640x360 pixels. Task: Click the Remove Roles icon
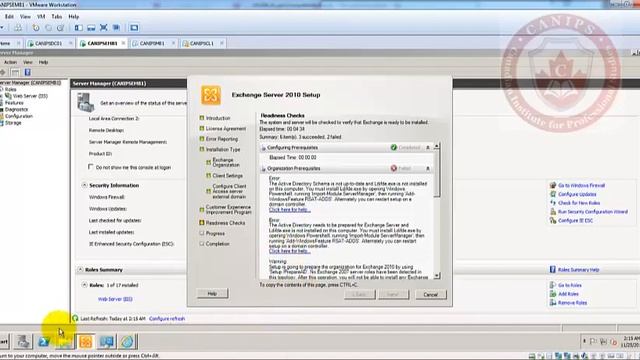553,303
